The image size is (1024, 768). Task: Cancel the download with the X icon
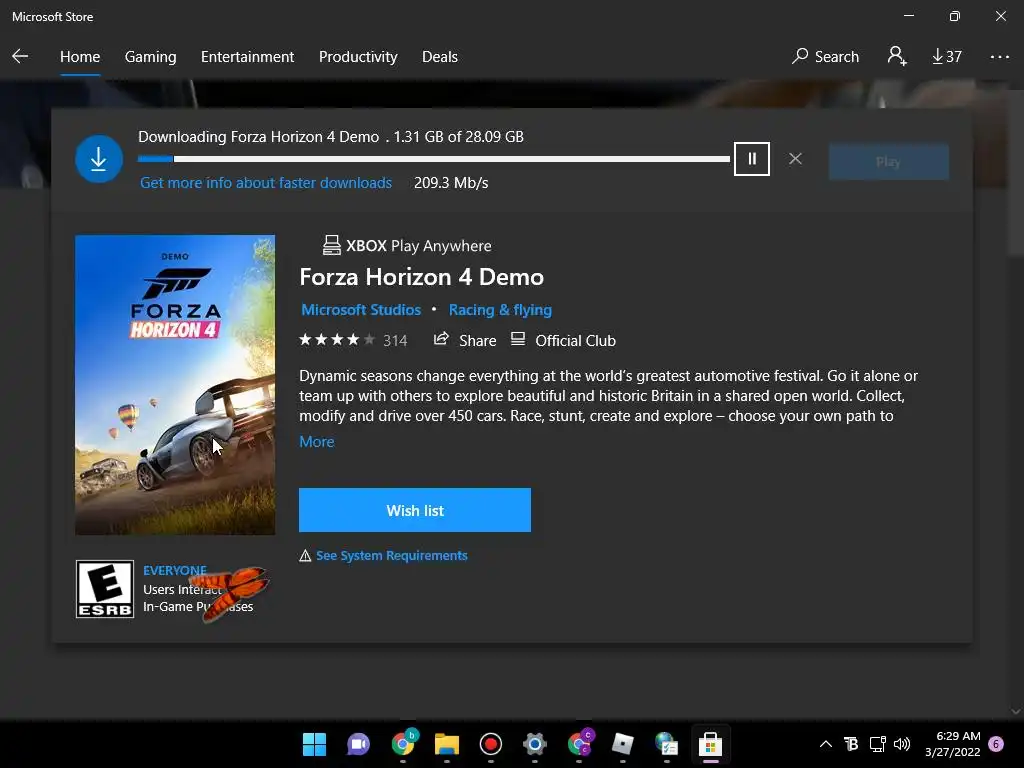pyautogui.click(x=795, y=159)
